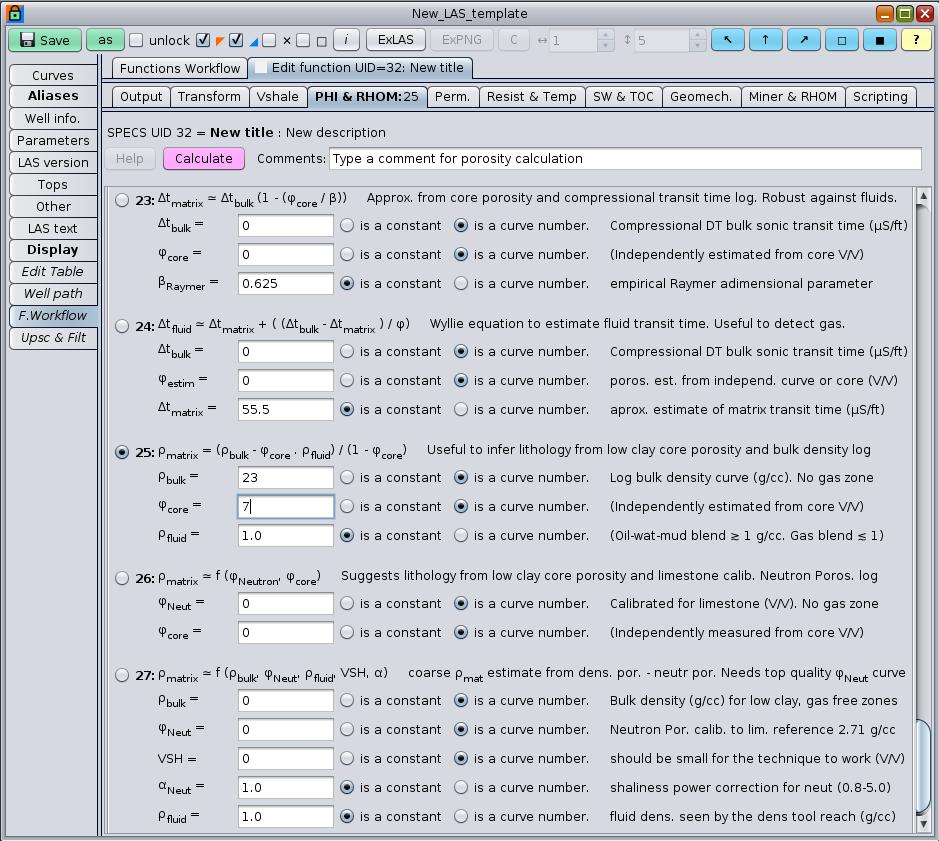Click the βRaymer field showing 0.625
Image resolution: width=939 pixels, height=841 pixels.
[x=286, y=283]
